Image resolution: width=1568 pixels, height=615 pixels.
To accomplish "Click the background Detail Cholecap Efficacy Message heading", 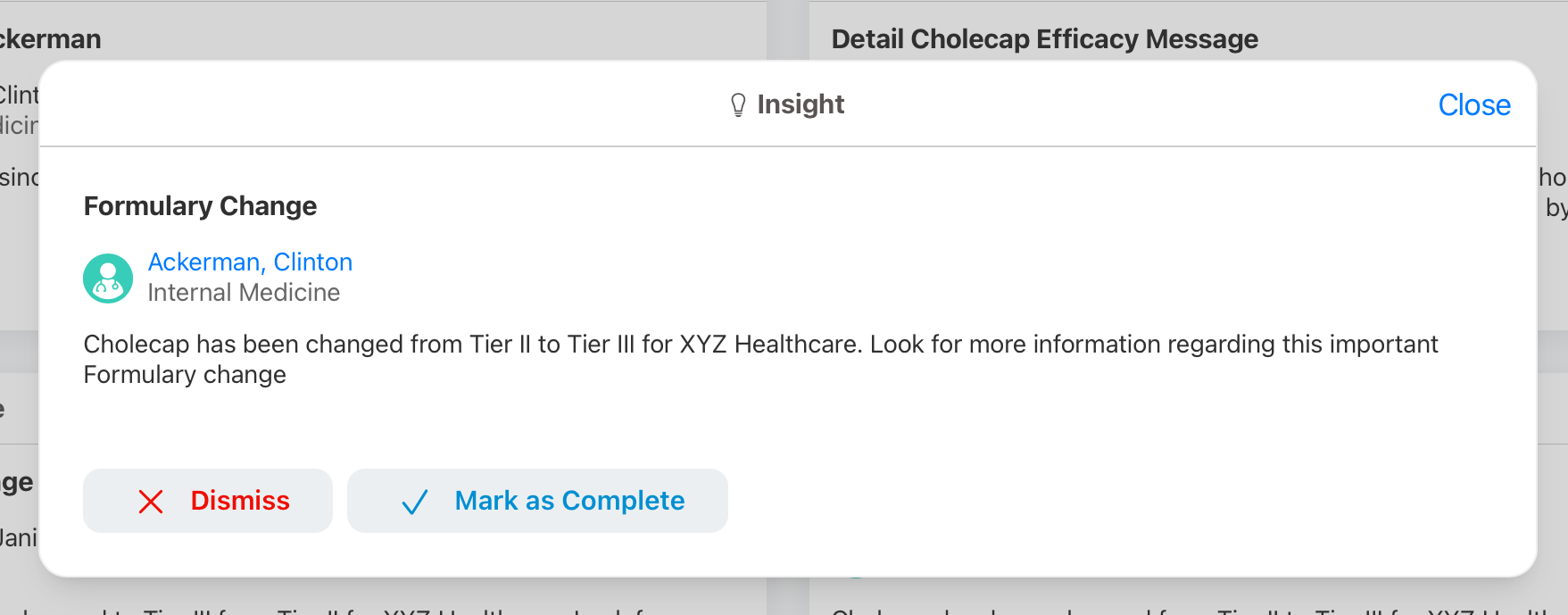I will point(1044,39).
